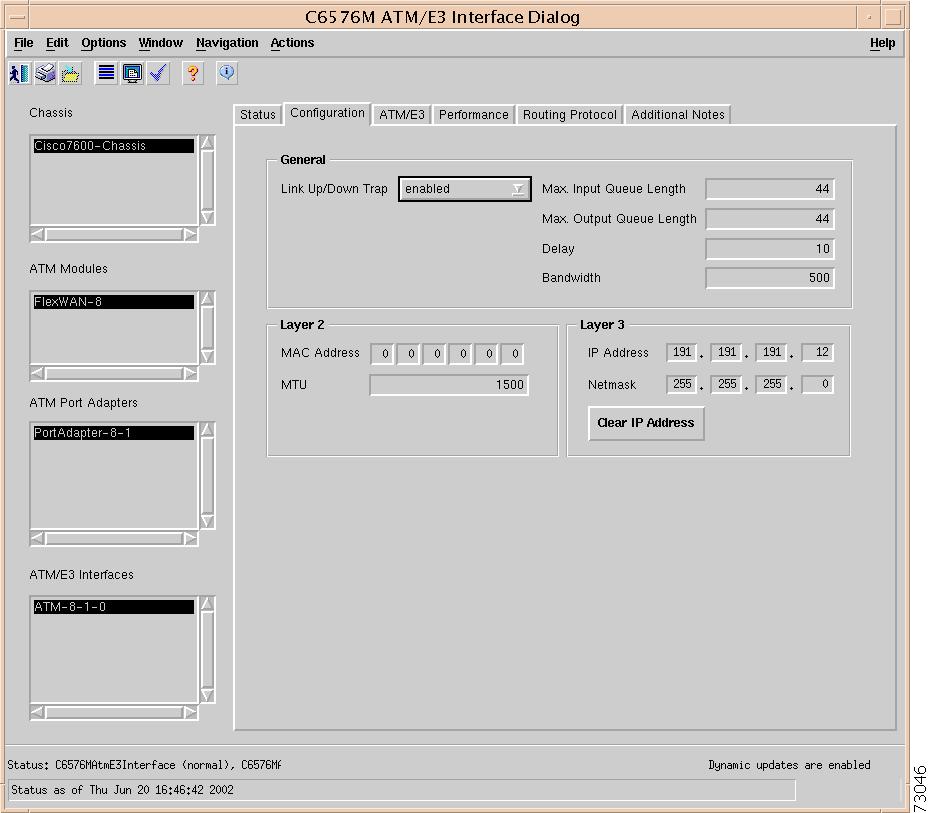Image resolution: width=930 pixels, height=813 pixels.
Task: Click the Bandwidth field
Action: point(770,278)
